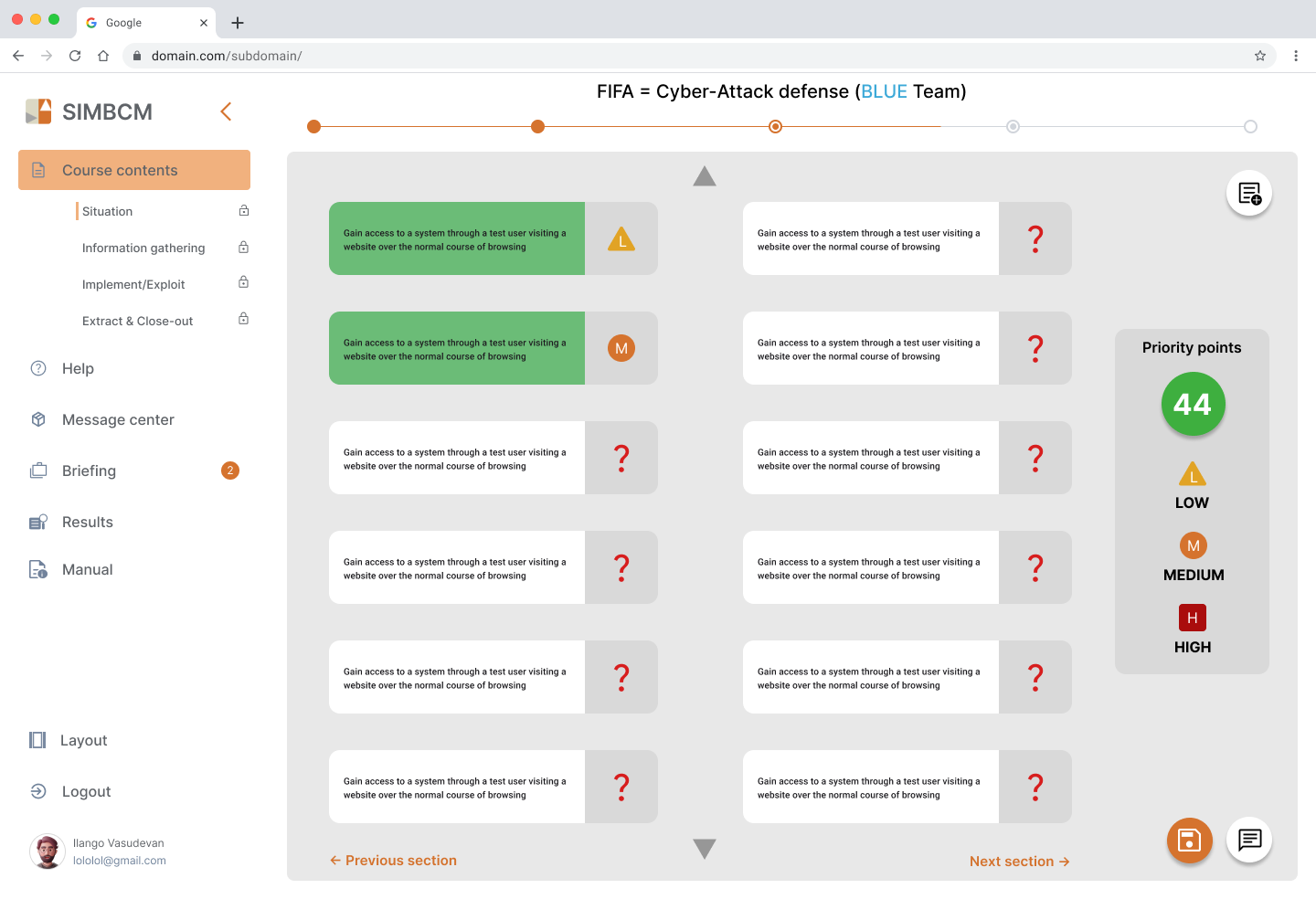This screenshot has width=1316, height=899.
Task: Open Information gathering subsection
Action: point(143,248)
